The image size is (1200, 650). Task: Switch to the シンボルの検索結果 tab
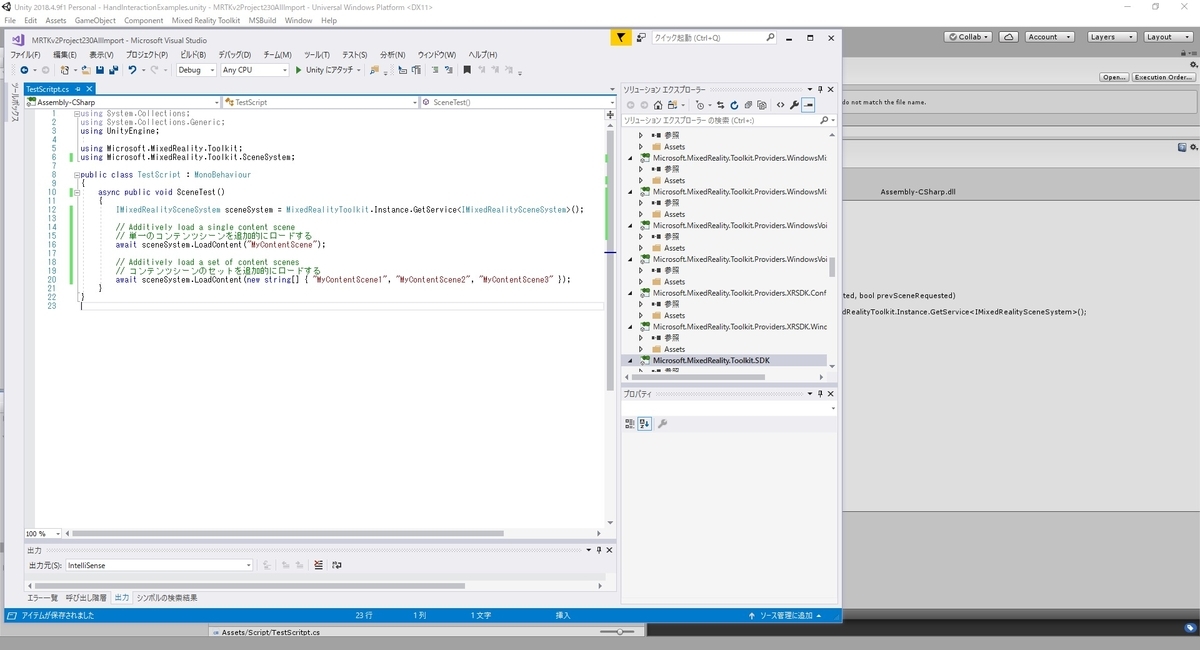click(167, 597)
